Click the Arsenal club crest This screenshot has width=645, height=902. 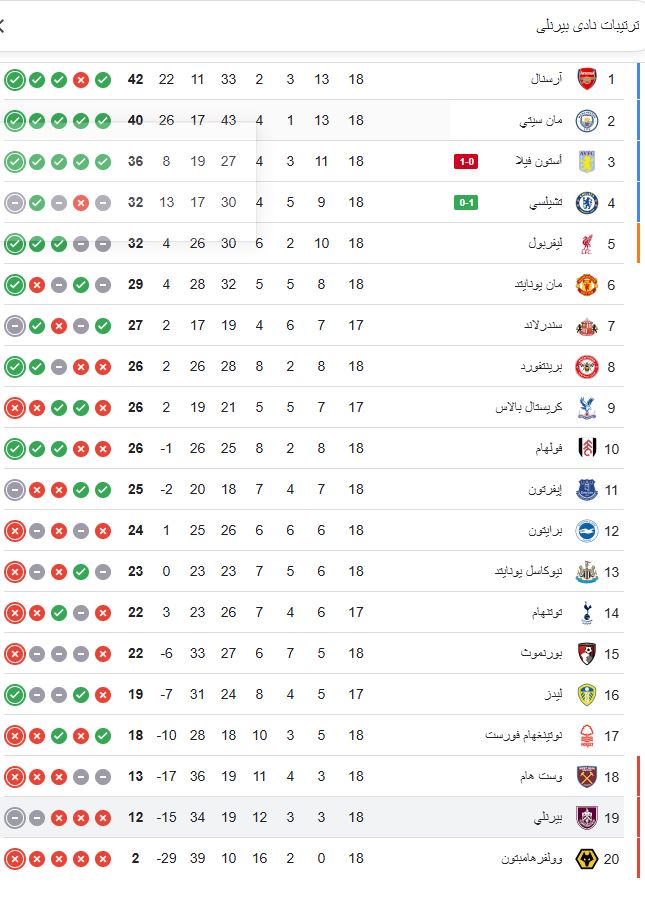tap(587, 79)
